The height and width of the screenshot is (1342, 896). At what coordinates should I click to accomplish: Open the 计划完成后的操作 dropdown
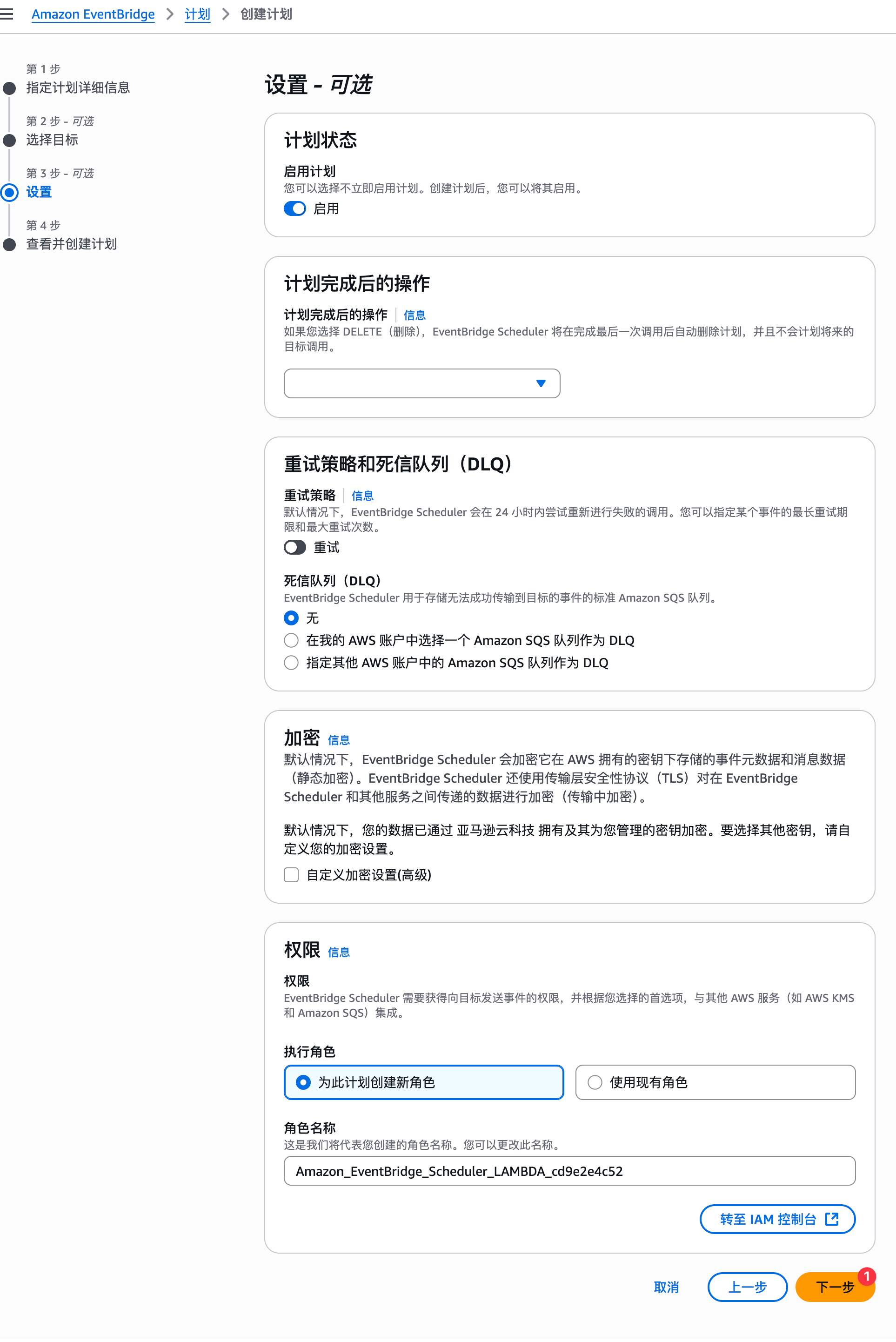tap(411, 383)
